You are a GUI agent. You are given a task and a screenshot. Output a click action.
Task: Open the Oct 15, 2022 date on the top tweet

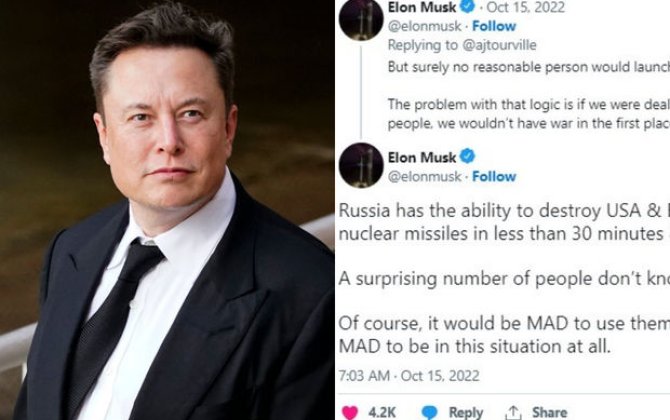pos(526,7)
